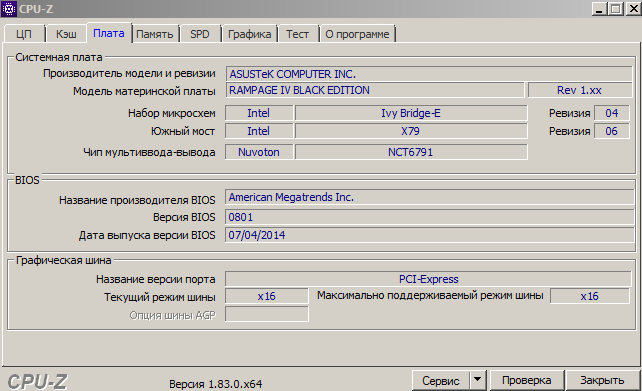Click the Сервис button
The image size is (642, 391).
(441, 381)
